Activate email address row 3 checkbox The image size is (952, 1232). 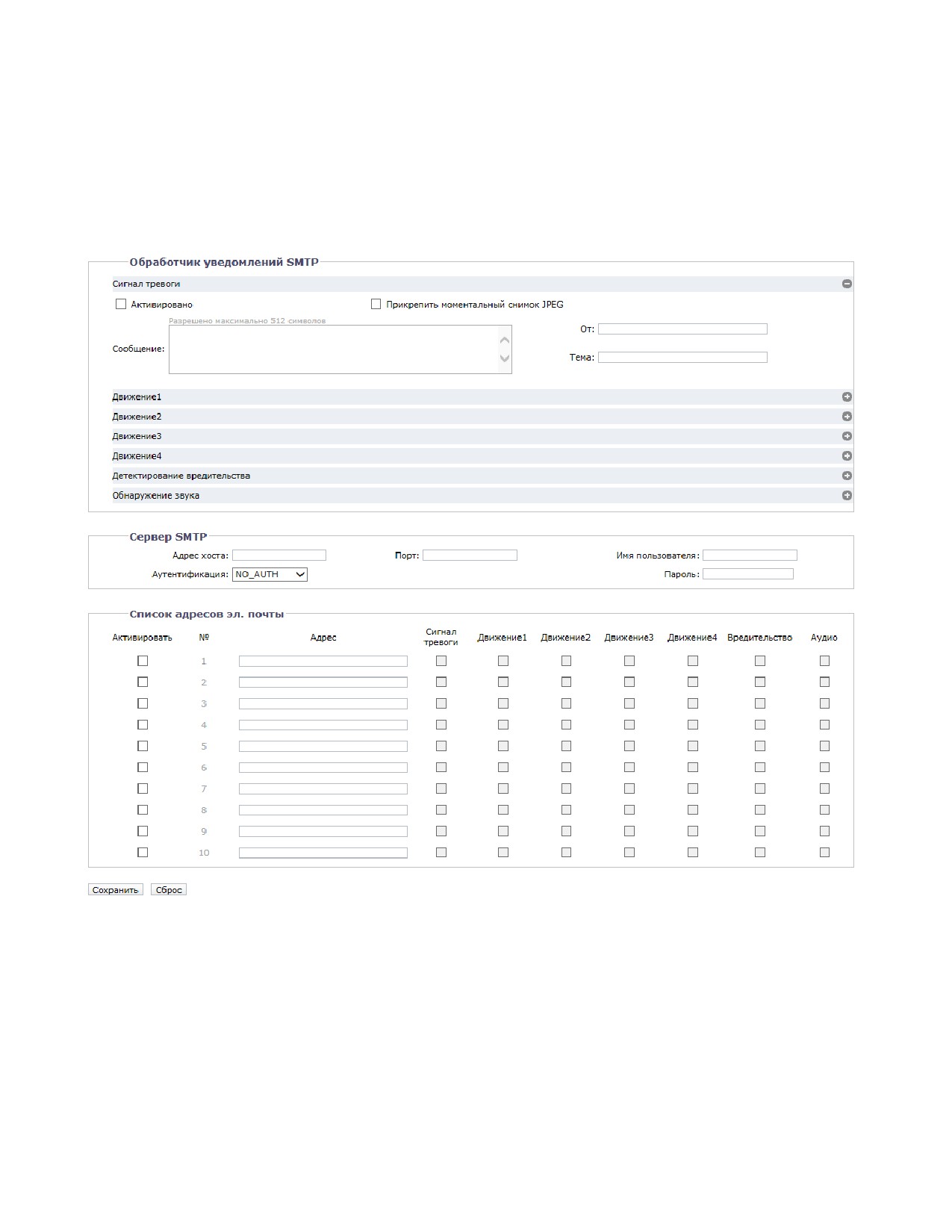[x=143, y=703]
